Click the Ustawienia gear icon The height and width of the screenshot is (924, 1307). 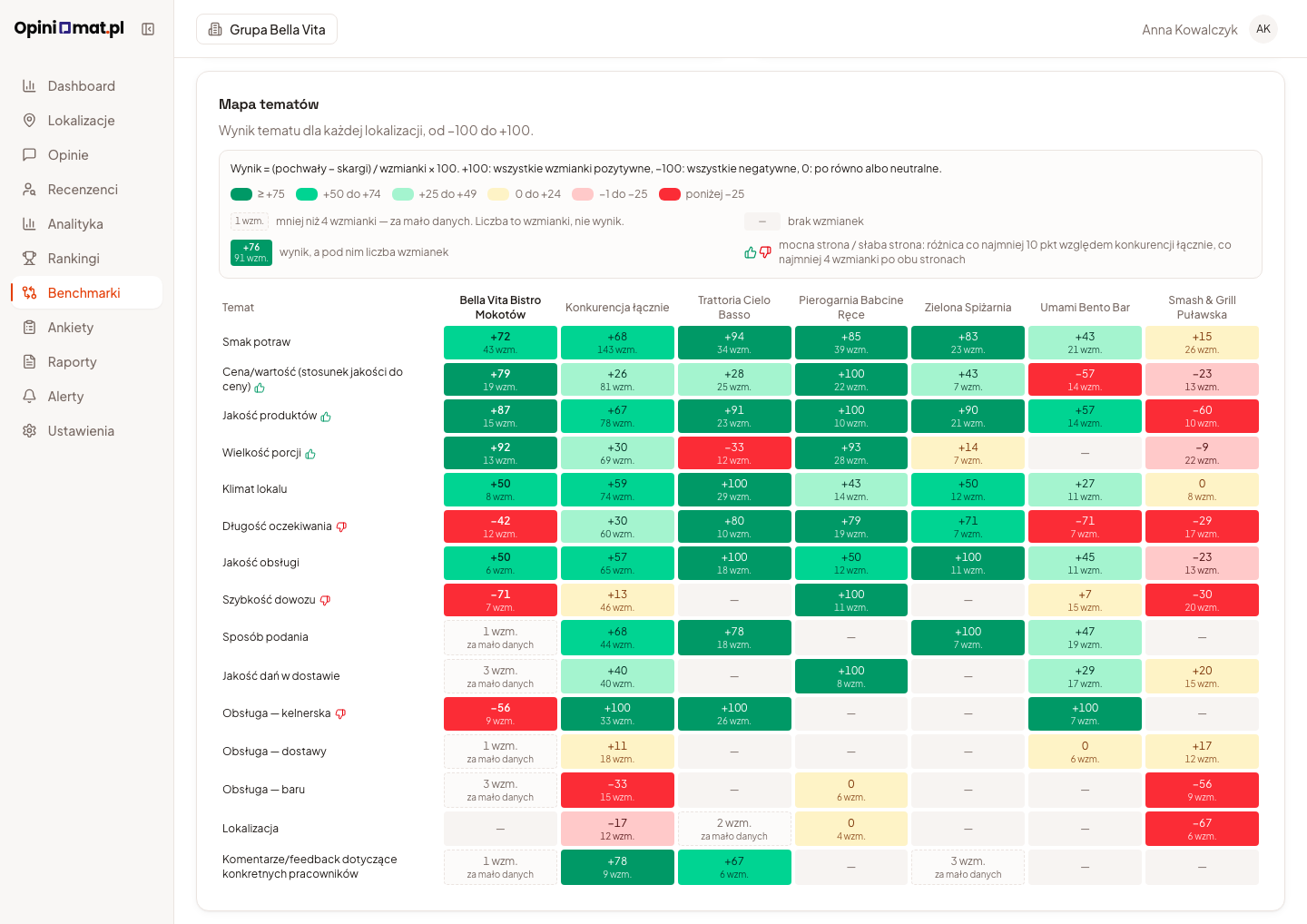point(29,430)
